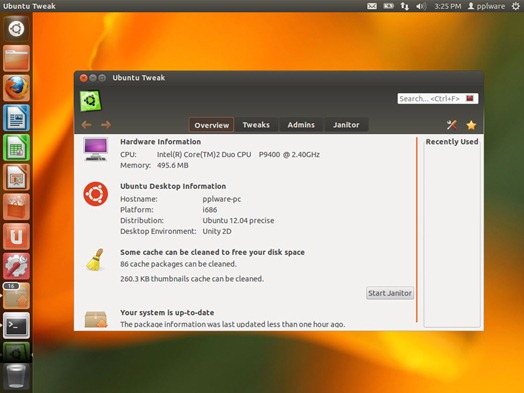Screen dimensions: 524x393
Task: Click the Recently Used heading
Action: (x=452, y=142)
